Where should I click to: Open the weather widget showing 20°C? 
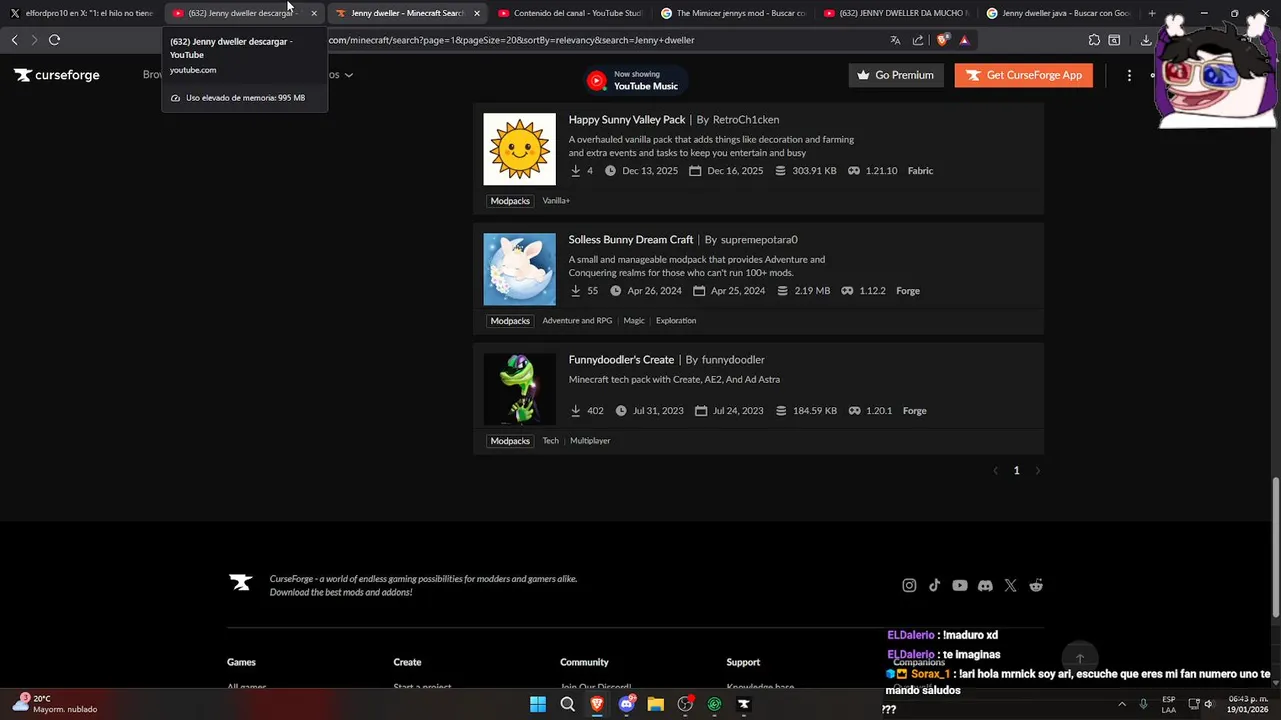click(x=55, y=704)
